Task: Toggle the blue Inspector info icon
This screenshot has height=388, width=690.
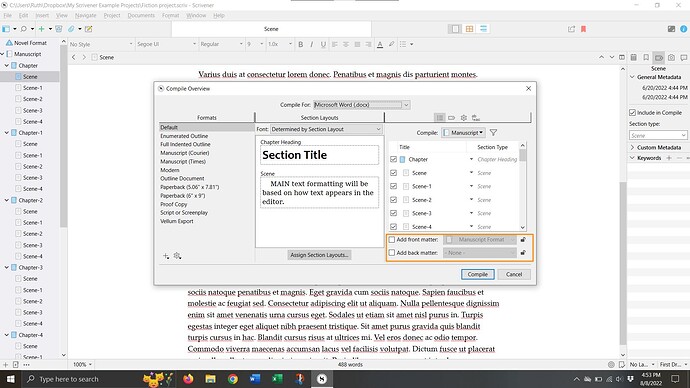Action: [683, 29]
